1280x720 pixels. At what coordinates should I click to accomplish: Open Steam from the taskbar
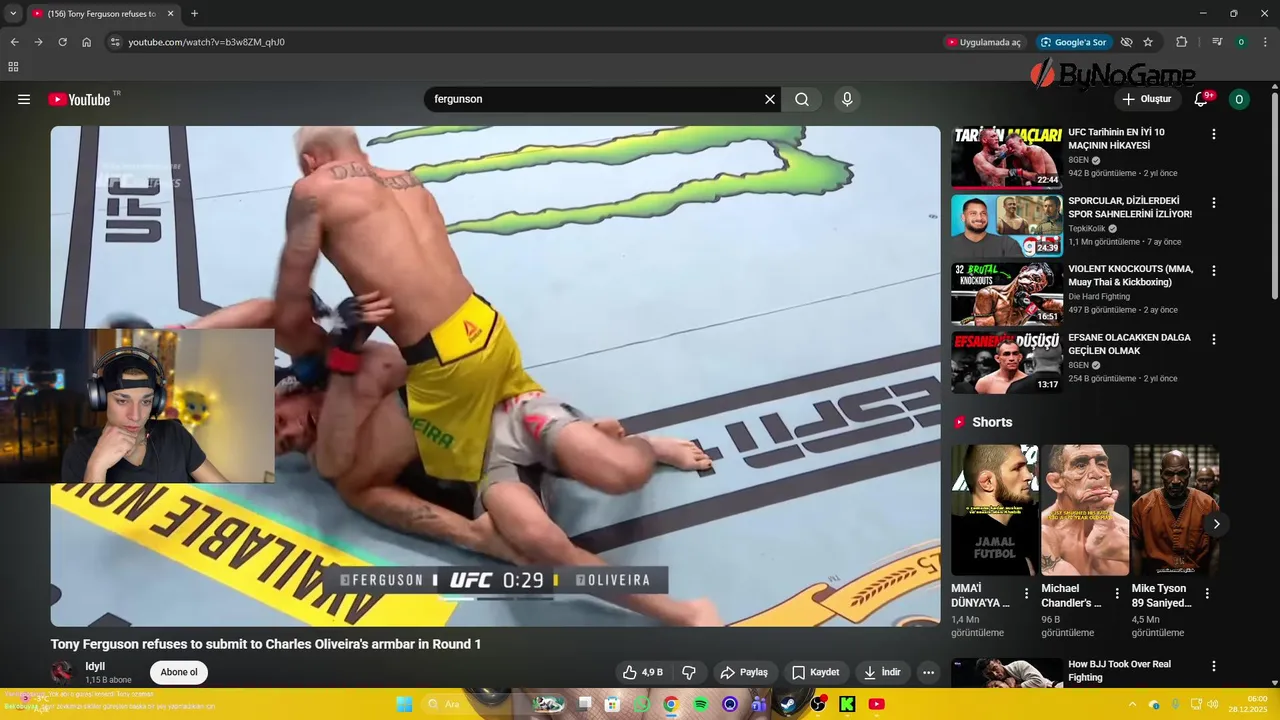click(x=788, y=704)
